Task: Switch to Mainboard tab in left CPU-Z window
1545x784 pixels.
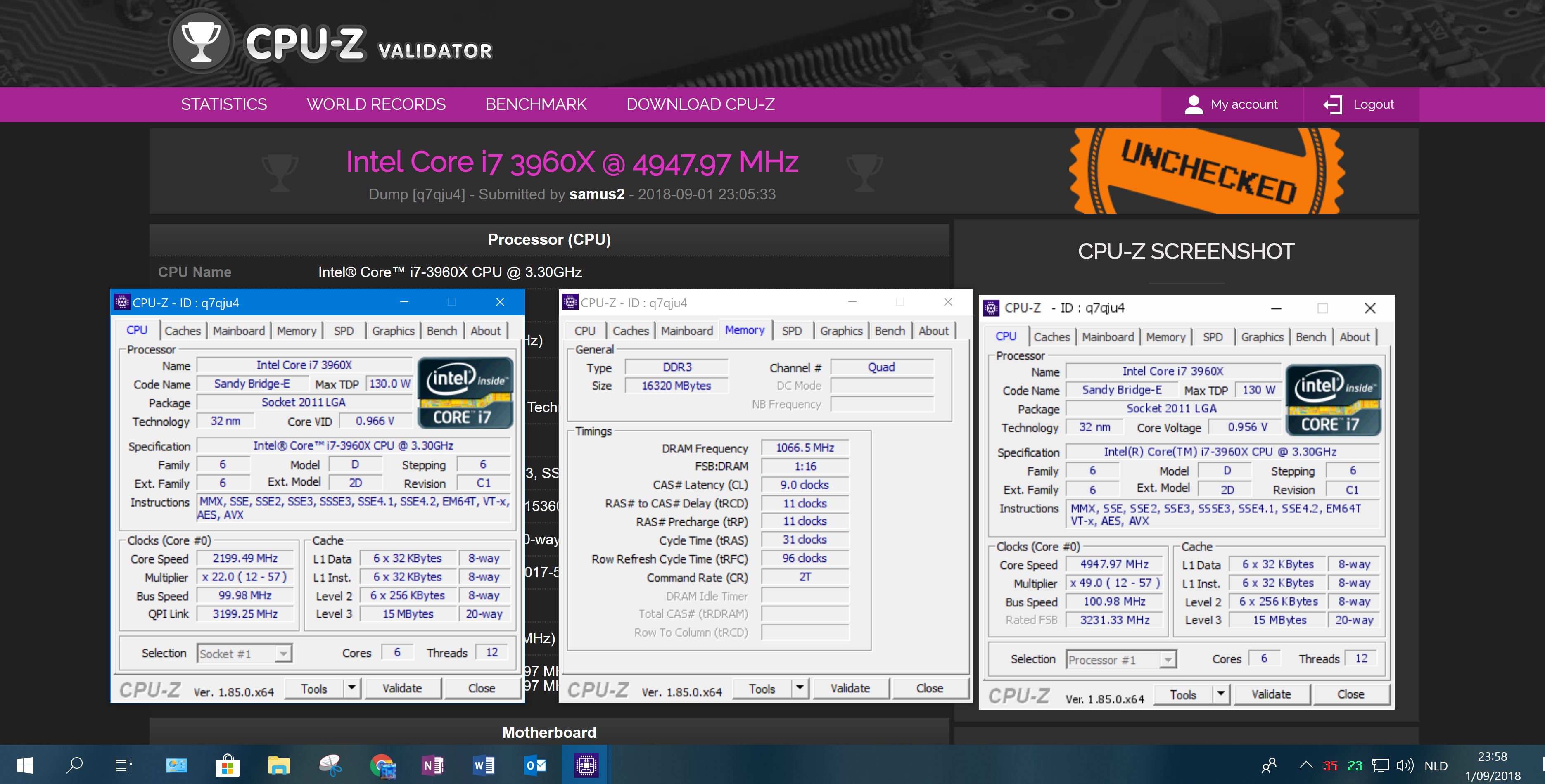Action: coord(239,331)
